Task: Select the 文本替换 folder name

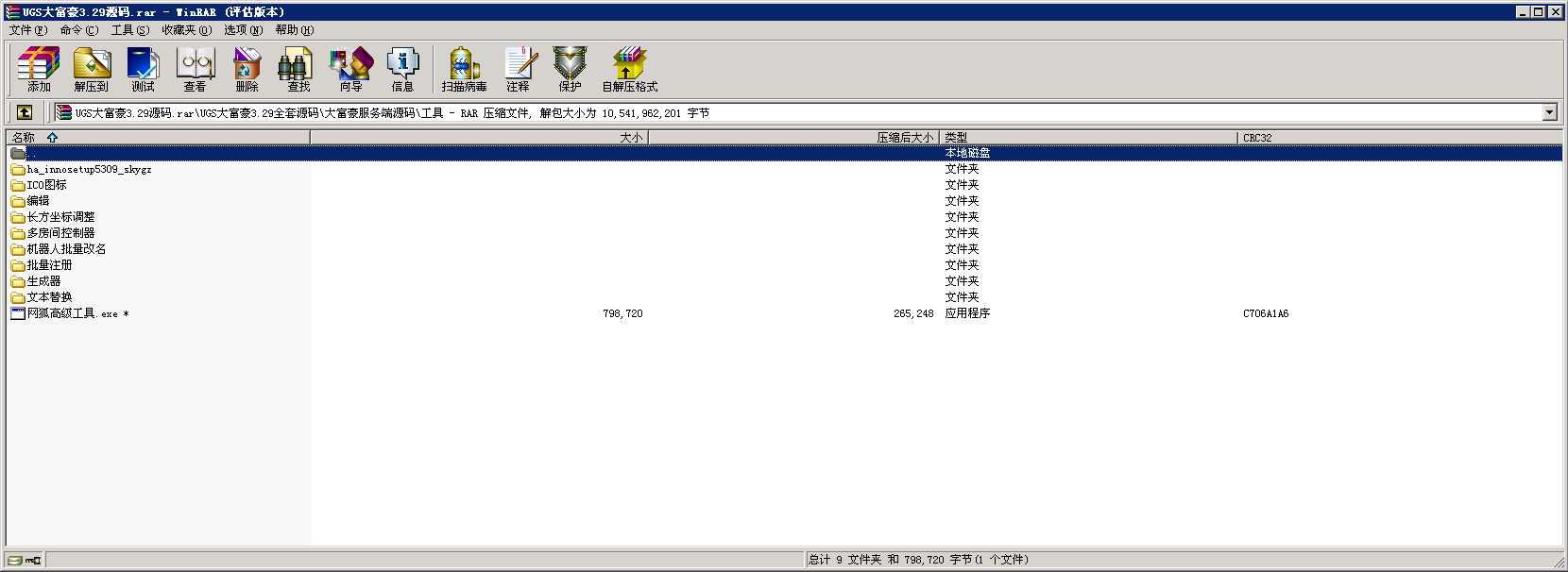Action: pos(49,297)
